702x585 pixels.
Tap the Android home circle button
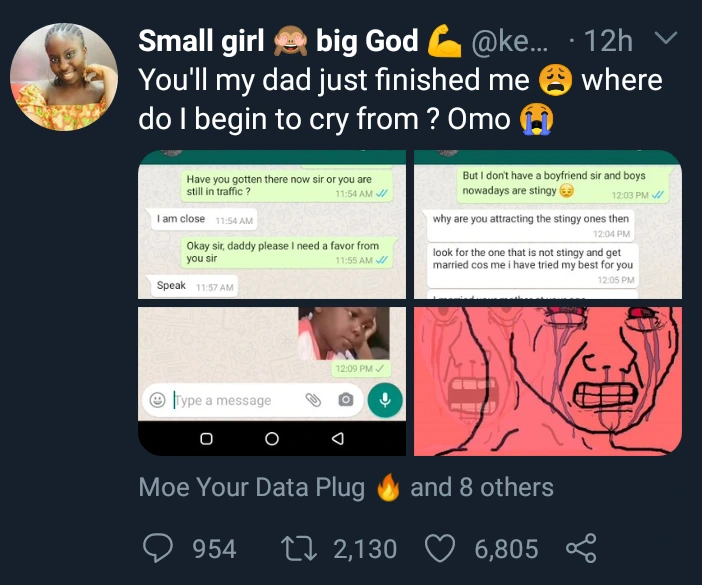pos(271,438)
